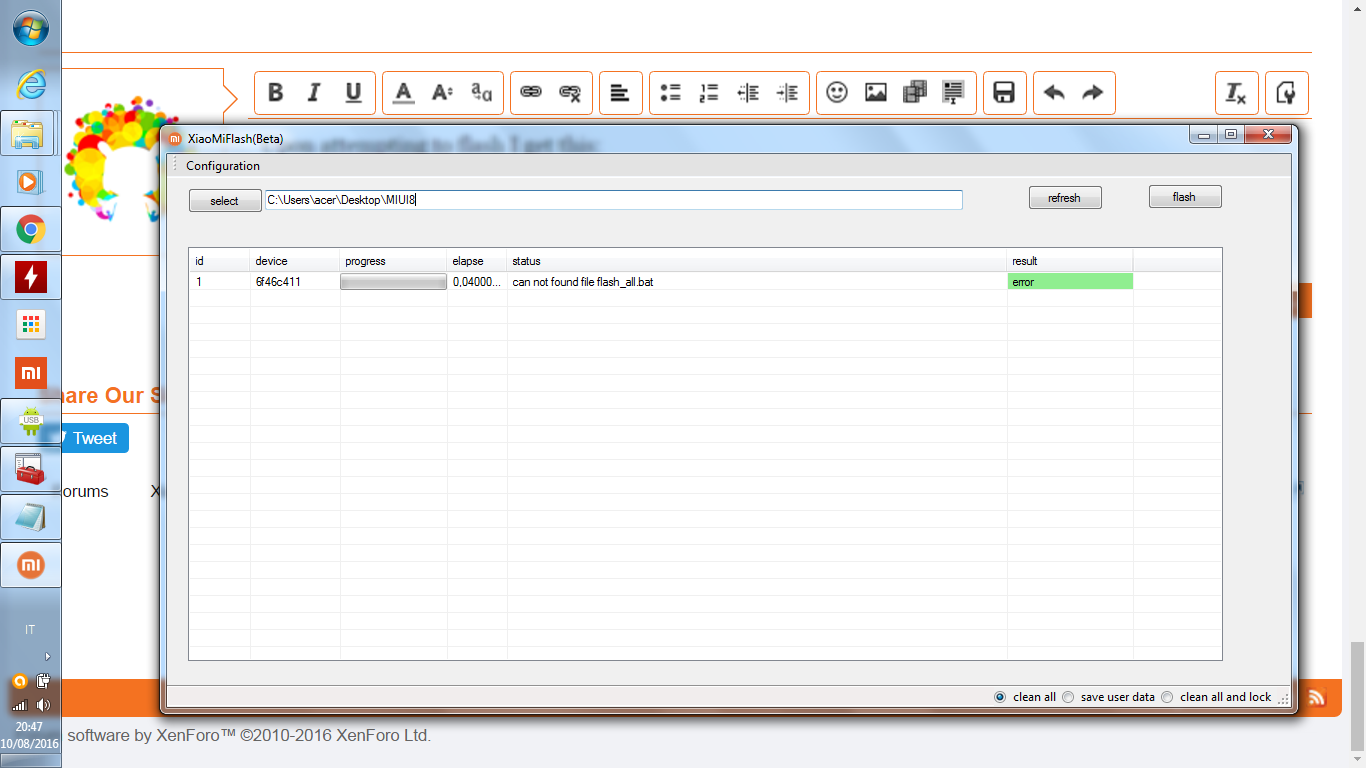Switch to Google Chrome in taskbar
1366x768 pixels.
(30, 230)
